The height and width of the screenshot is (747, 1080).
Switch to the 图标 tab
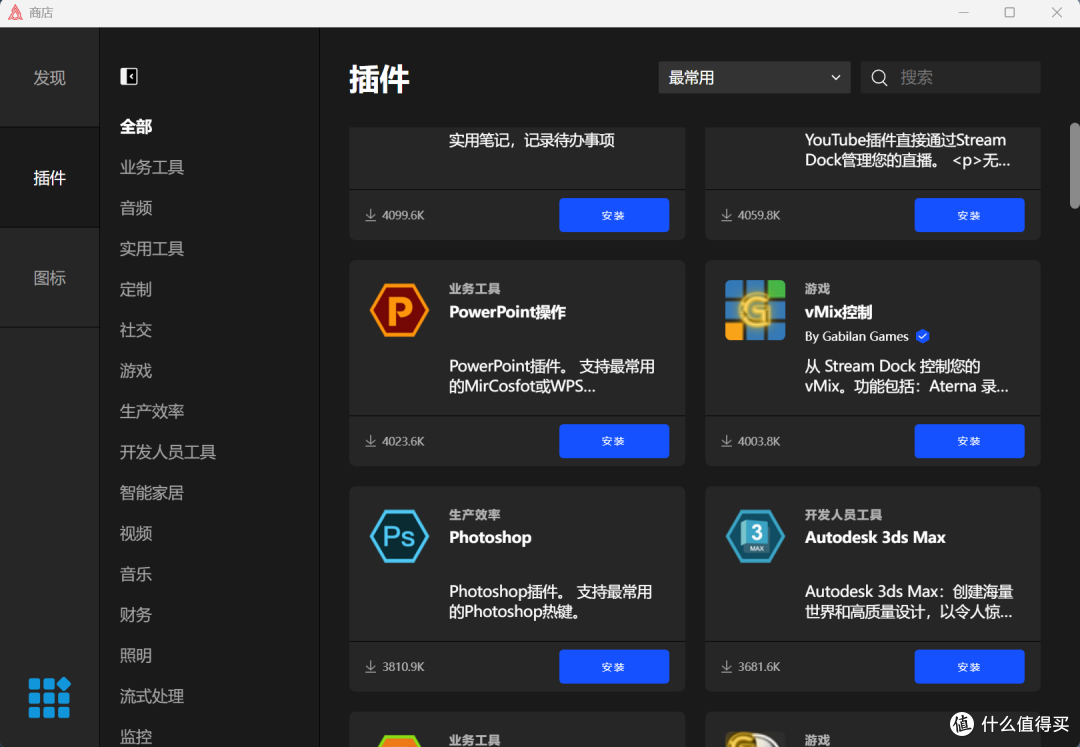coord(50,277)
